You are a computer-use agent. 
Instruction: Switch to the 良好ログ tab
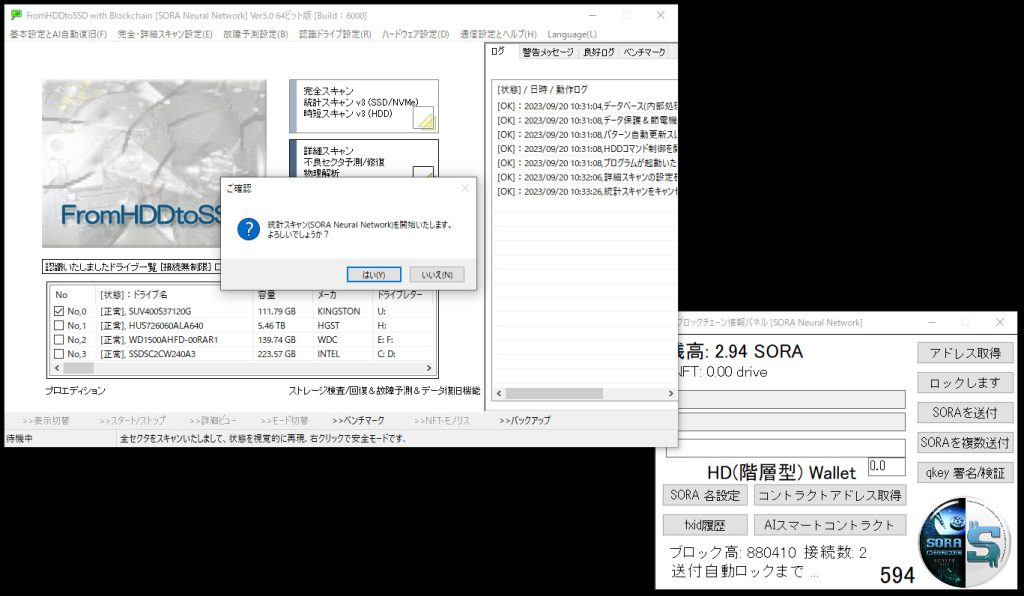599,52
